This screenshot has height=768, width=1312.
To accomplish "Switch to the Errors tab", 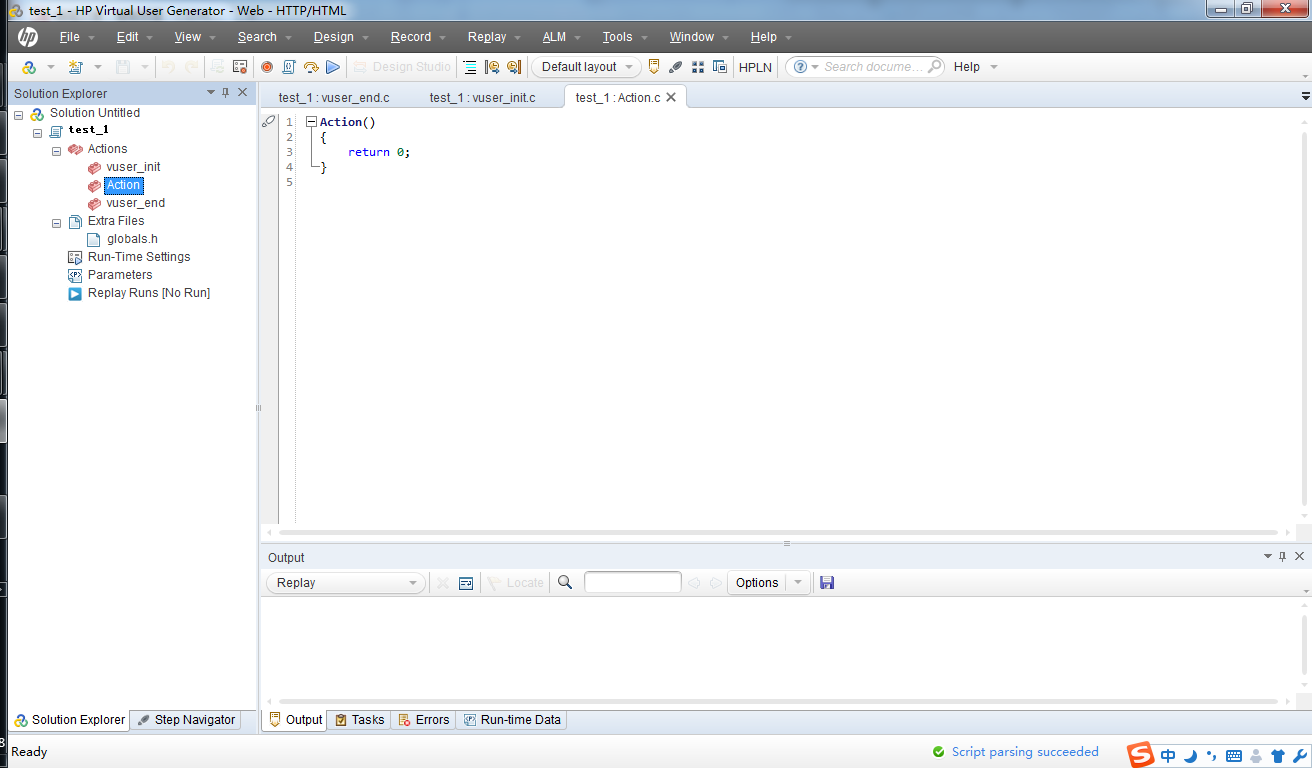I will pos(424,720).
